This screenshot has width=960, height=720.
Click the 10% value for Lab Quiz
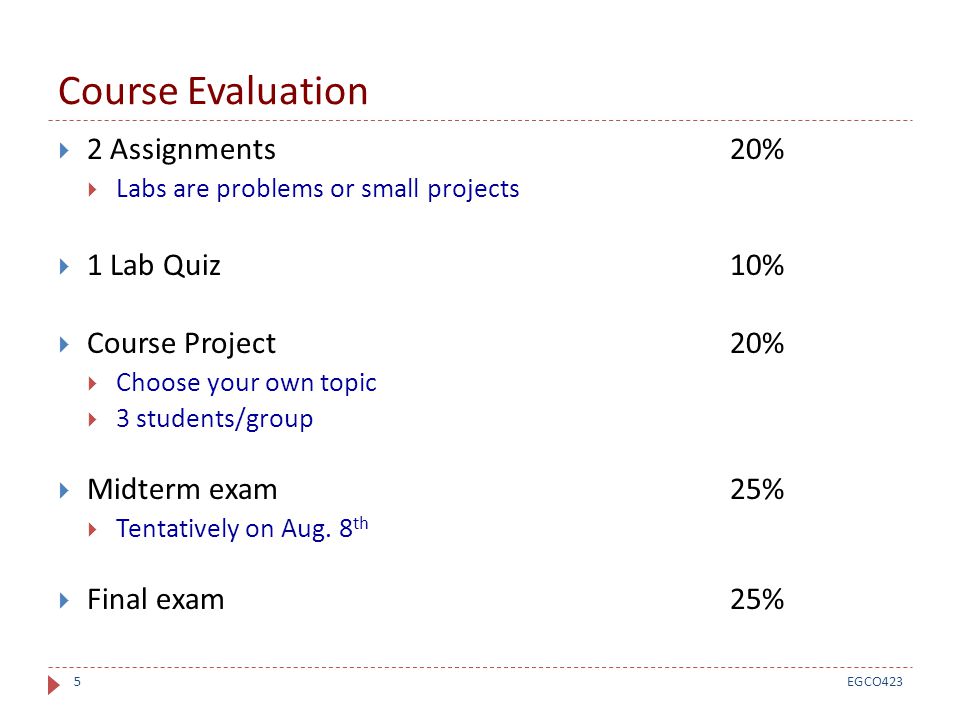[757, 266]
